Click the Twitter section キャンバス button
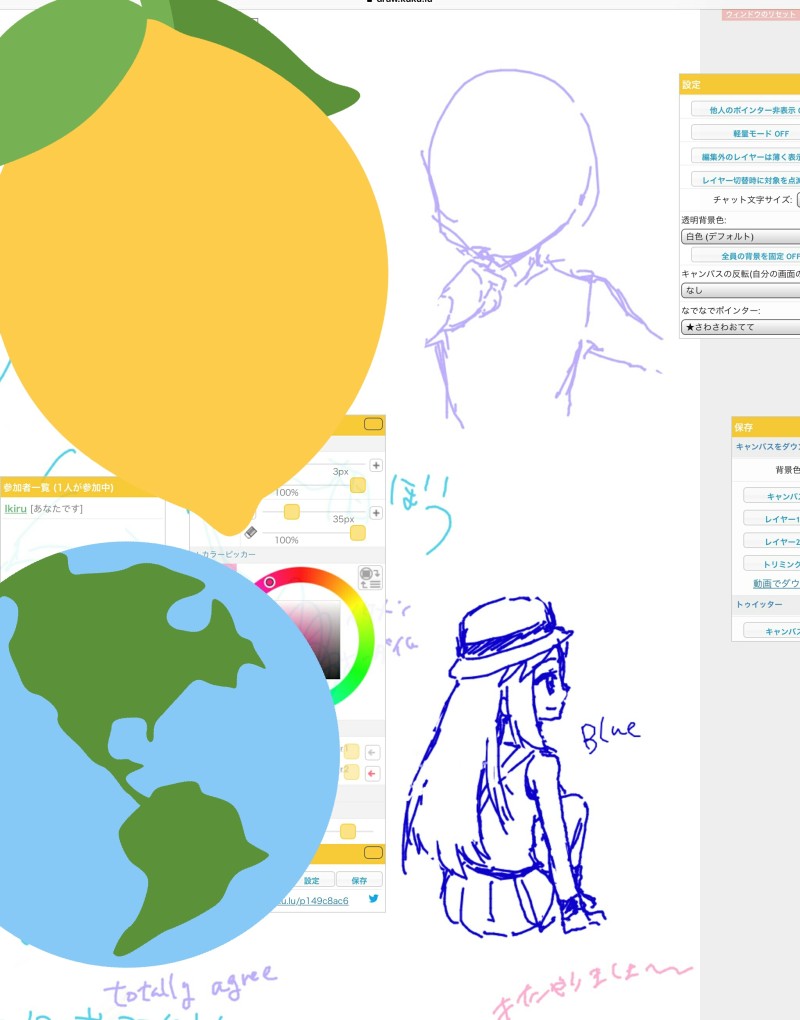Screen dimensions: 800x1020 [772, 632]
